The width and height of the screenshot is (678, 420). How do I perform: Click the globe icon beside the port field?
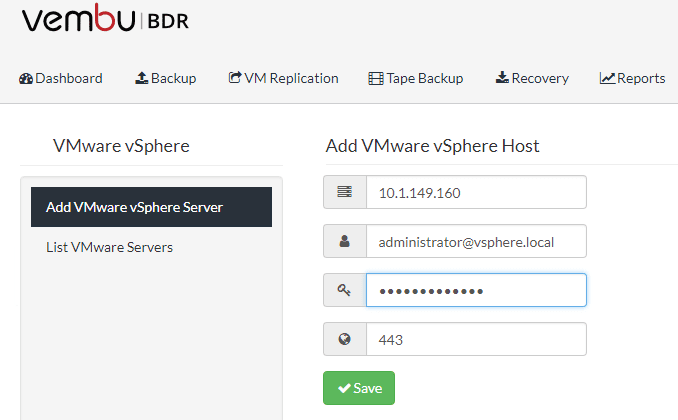point(345,339)
